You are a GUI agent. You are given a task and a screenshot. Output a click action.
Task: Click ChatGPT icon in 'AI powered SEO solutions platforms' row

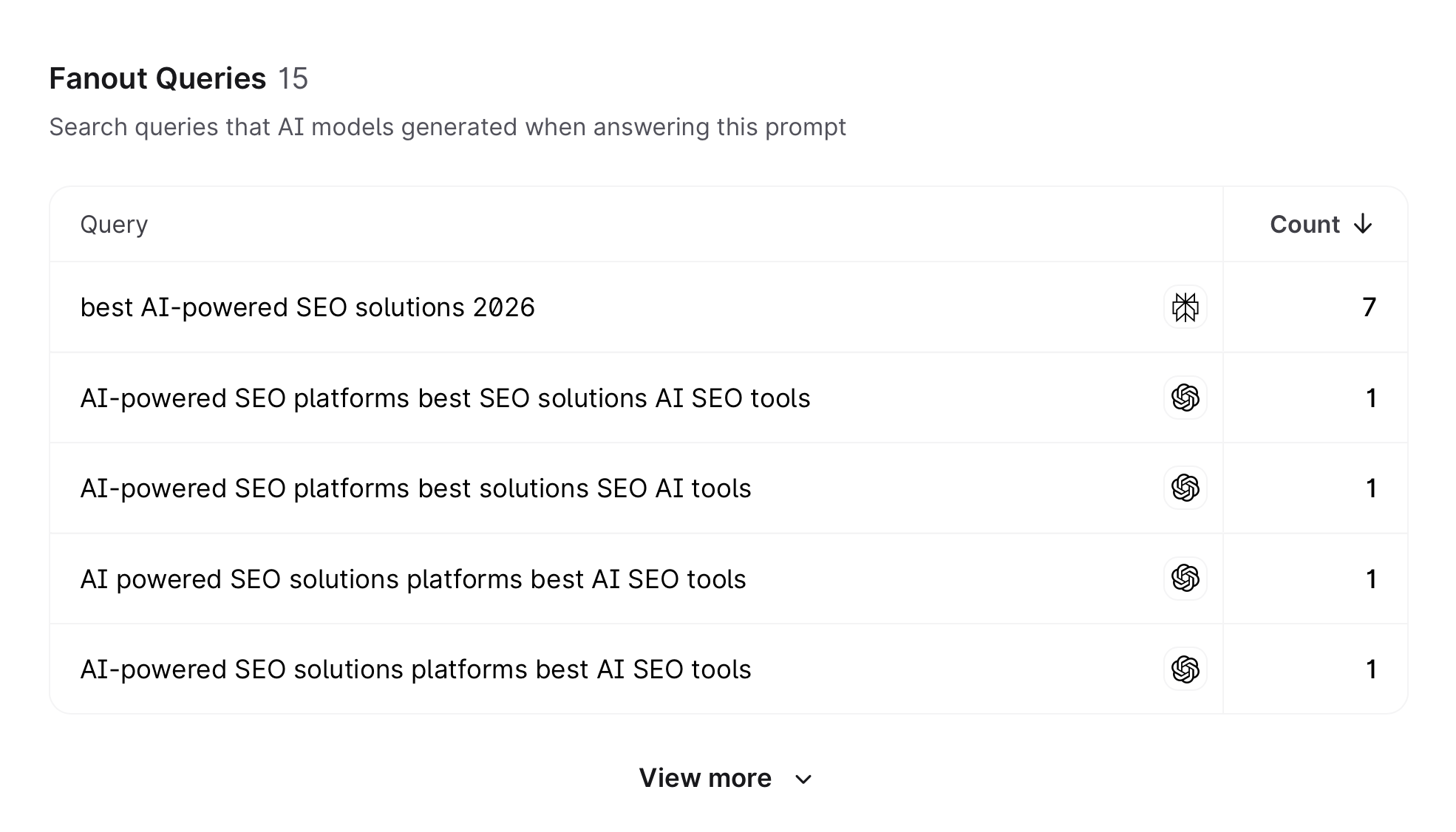1185,579
